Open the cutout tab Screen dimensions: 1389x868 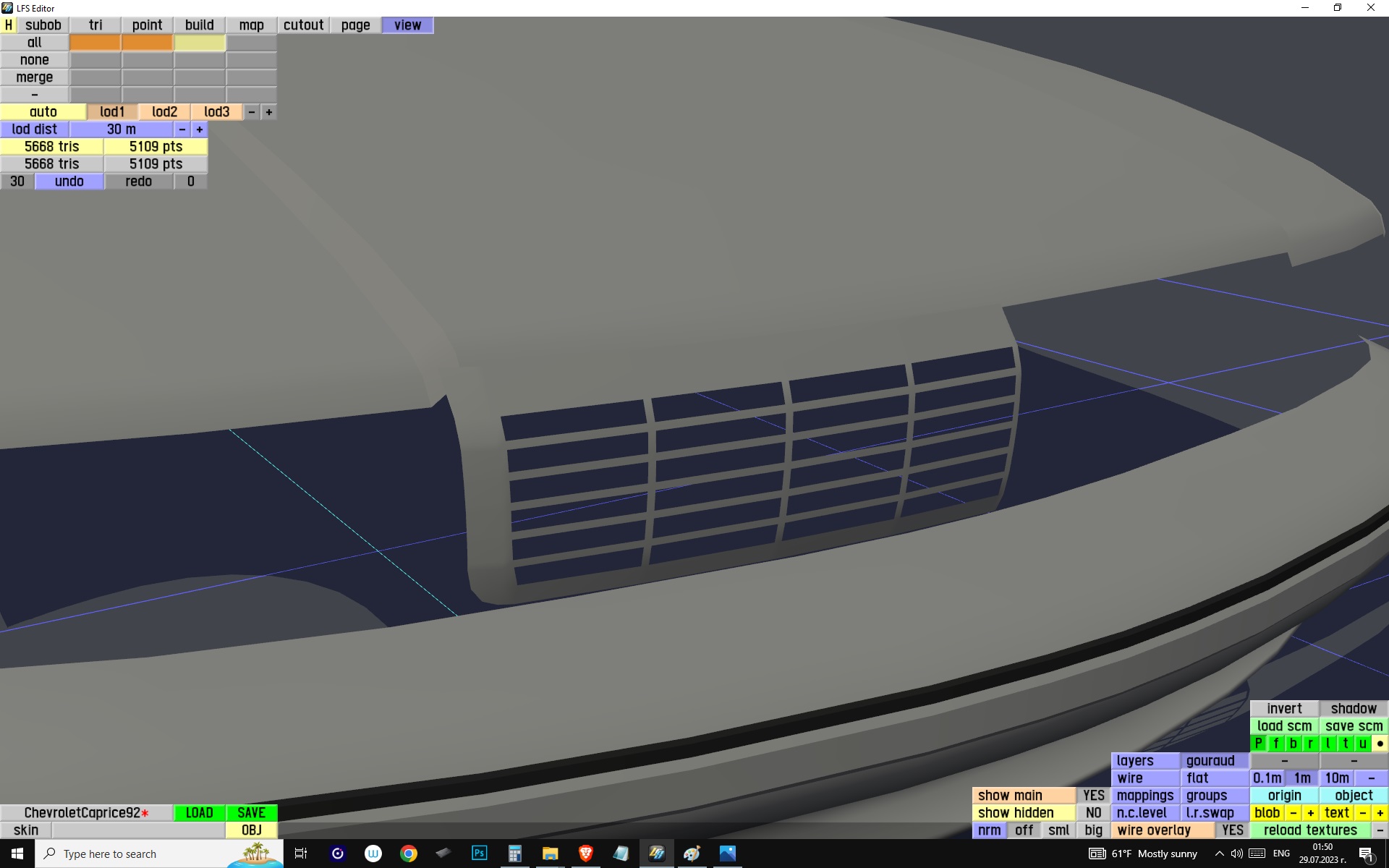click(303, 25)
